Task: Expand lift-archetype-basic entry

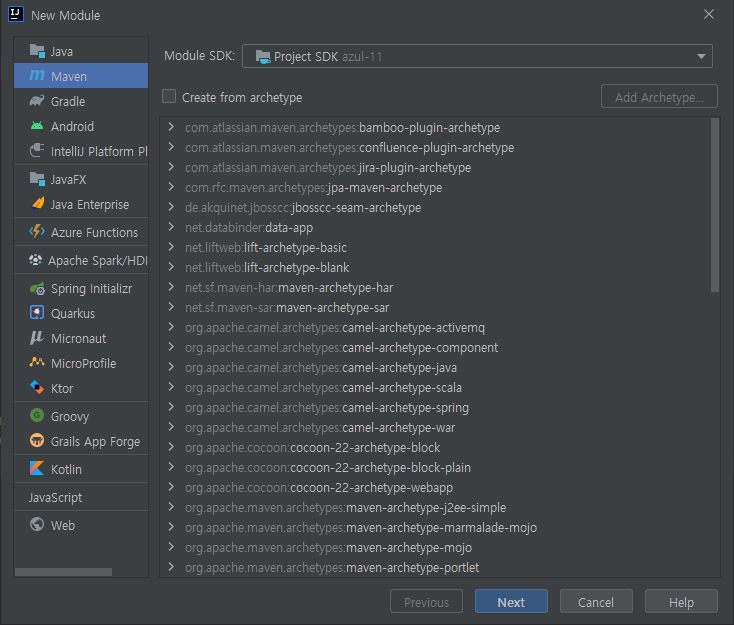Action: tap(171, 247)
